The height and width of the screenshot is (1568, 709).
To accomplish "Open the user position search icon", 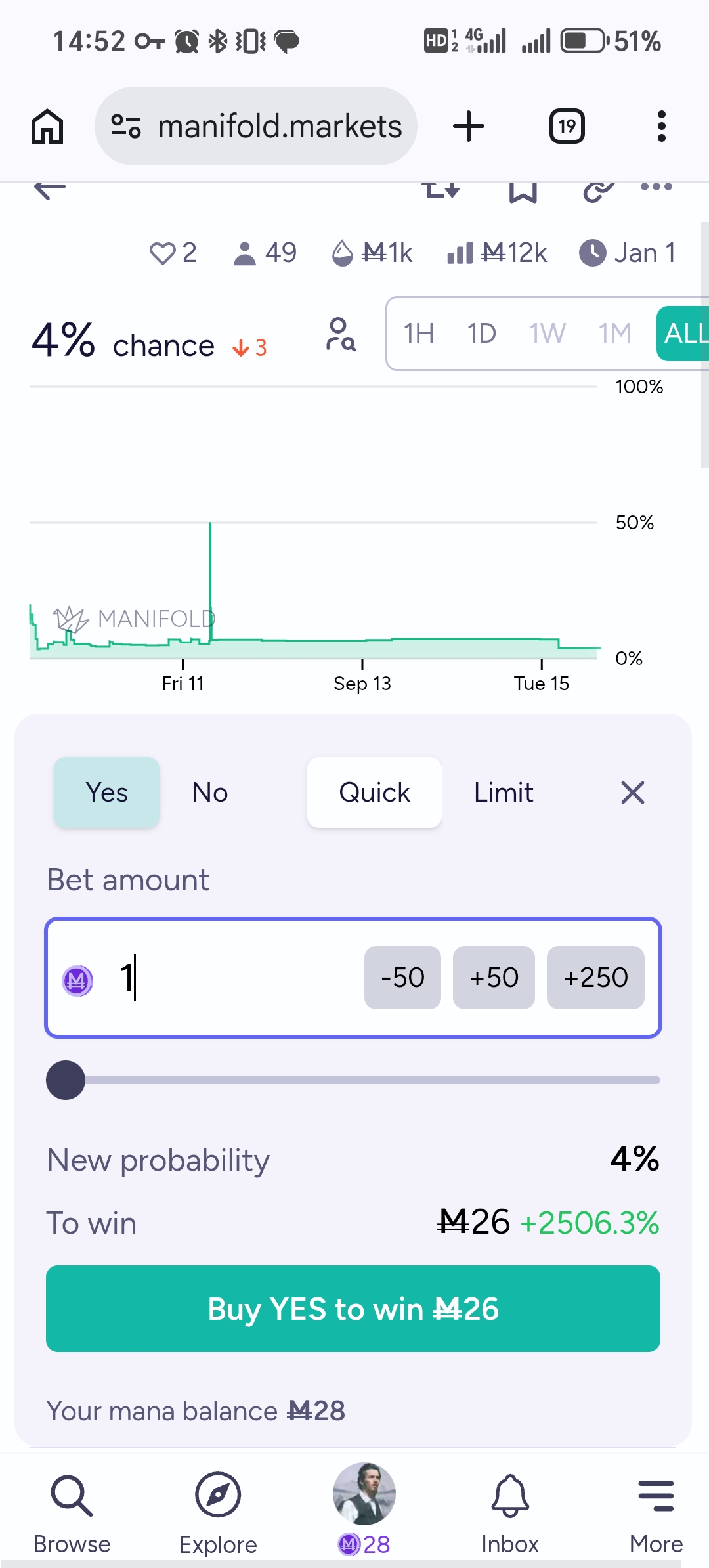I will pyautogui.click(x=341, y=334).
